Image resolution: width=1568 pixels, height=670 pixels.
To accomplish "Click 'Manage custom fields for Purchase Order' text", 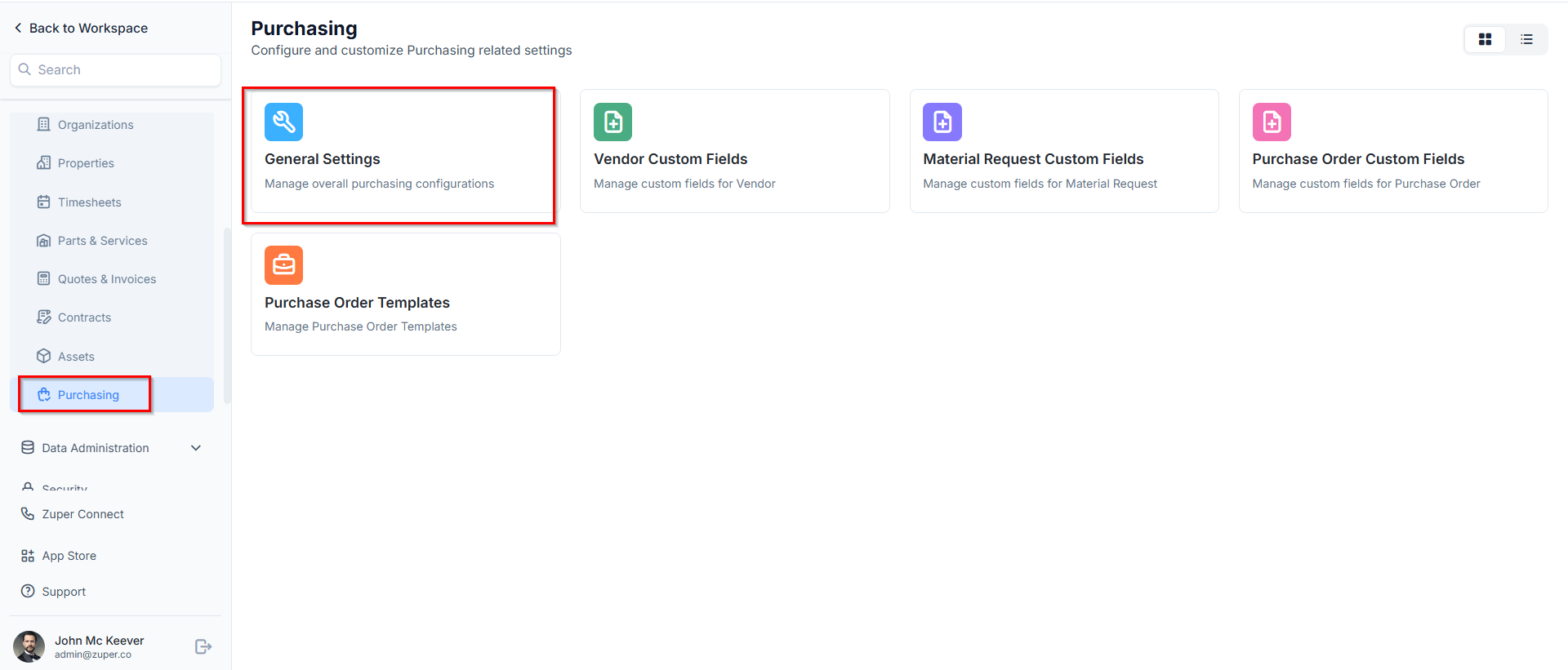I will pos(1365,184).
